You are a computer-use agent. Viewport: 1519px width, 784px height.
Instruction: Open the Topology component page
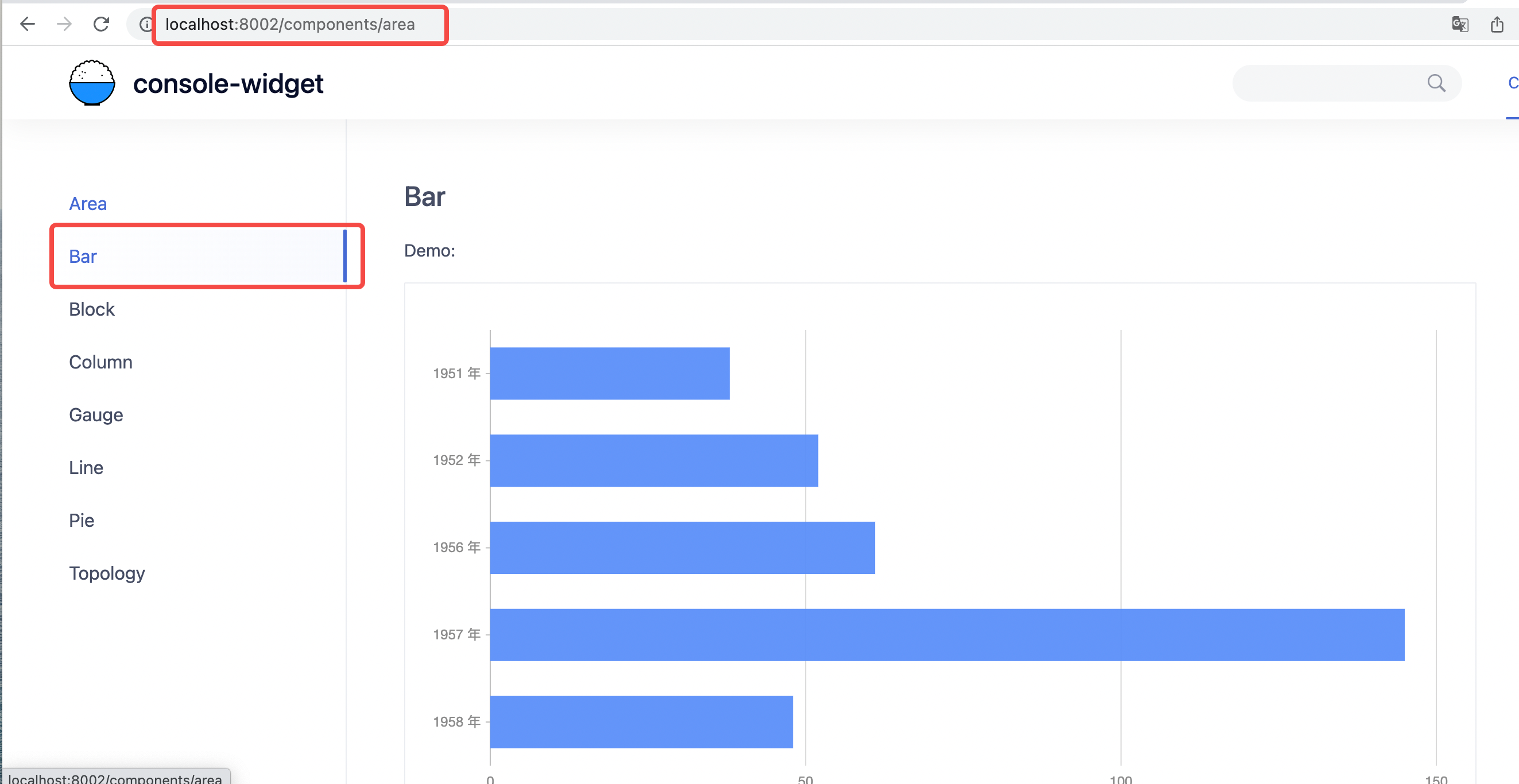point(107,572)
